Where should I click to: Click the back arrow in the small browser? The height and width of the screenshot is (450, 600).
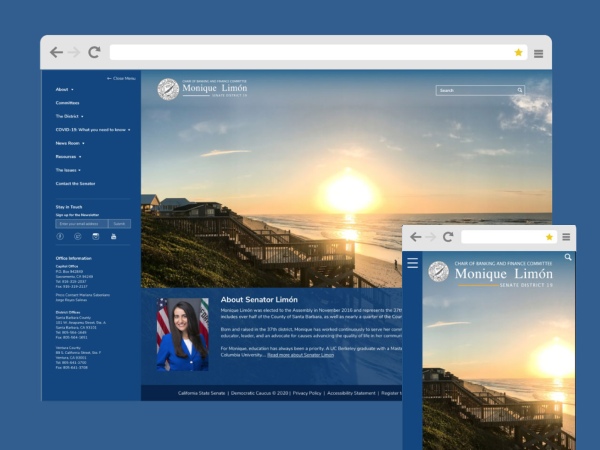coord(416,237)
